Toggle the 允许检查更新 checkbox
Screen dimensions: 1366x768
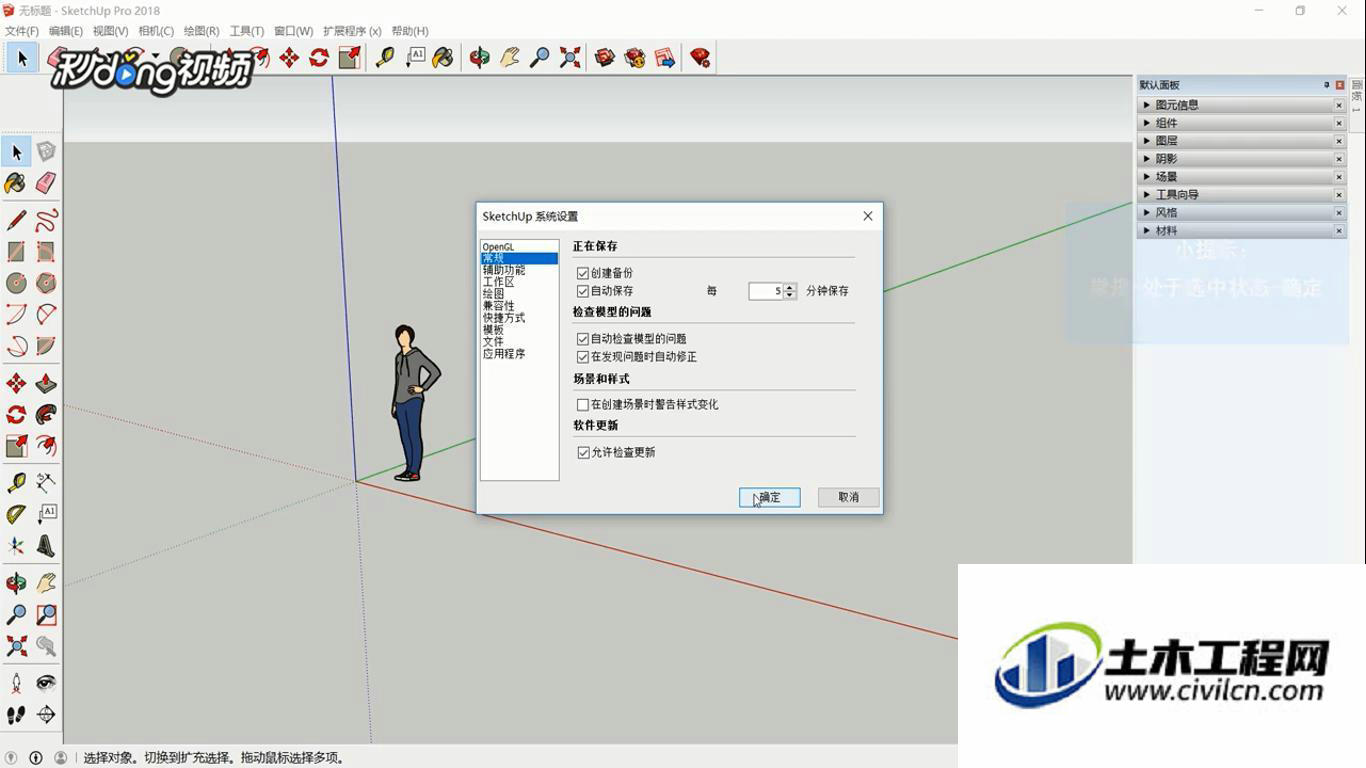[x=583, y=453]
